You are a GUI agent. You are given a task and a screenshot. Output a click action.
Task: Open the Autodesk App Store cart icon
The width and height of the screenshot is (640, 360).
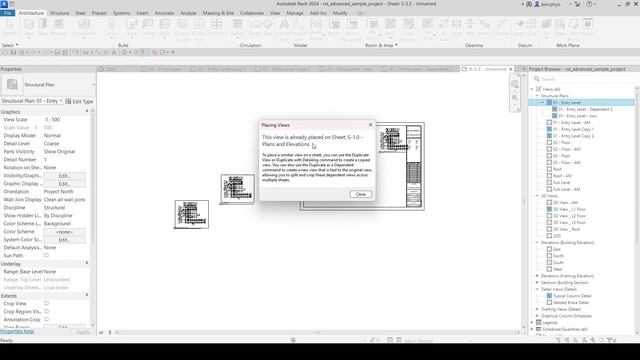[577, 4]
